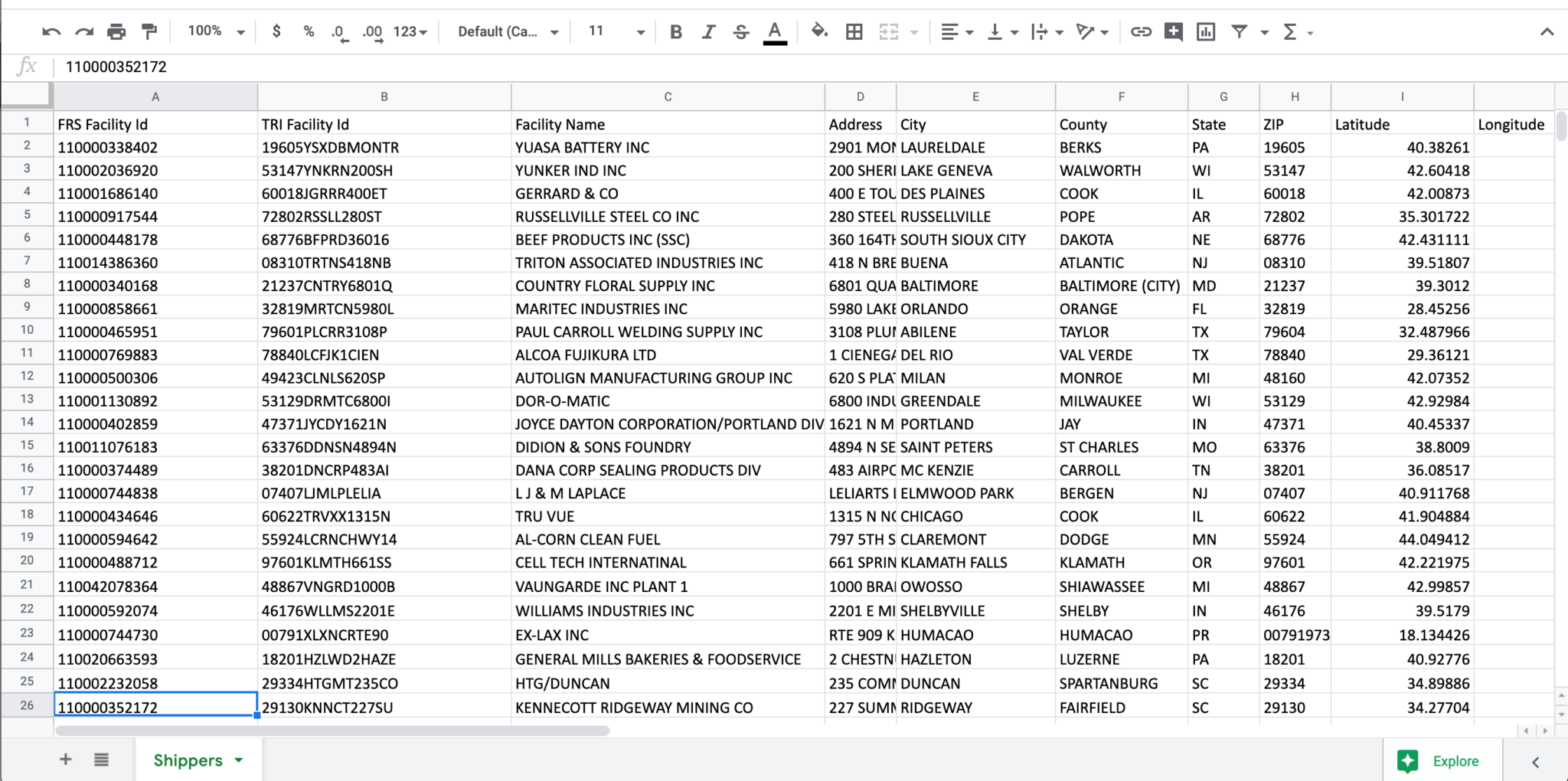The width and height of the screenshot is (1568, 781).
Task: Select the Paint format roller icon
Action: 149,32
